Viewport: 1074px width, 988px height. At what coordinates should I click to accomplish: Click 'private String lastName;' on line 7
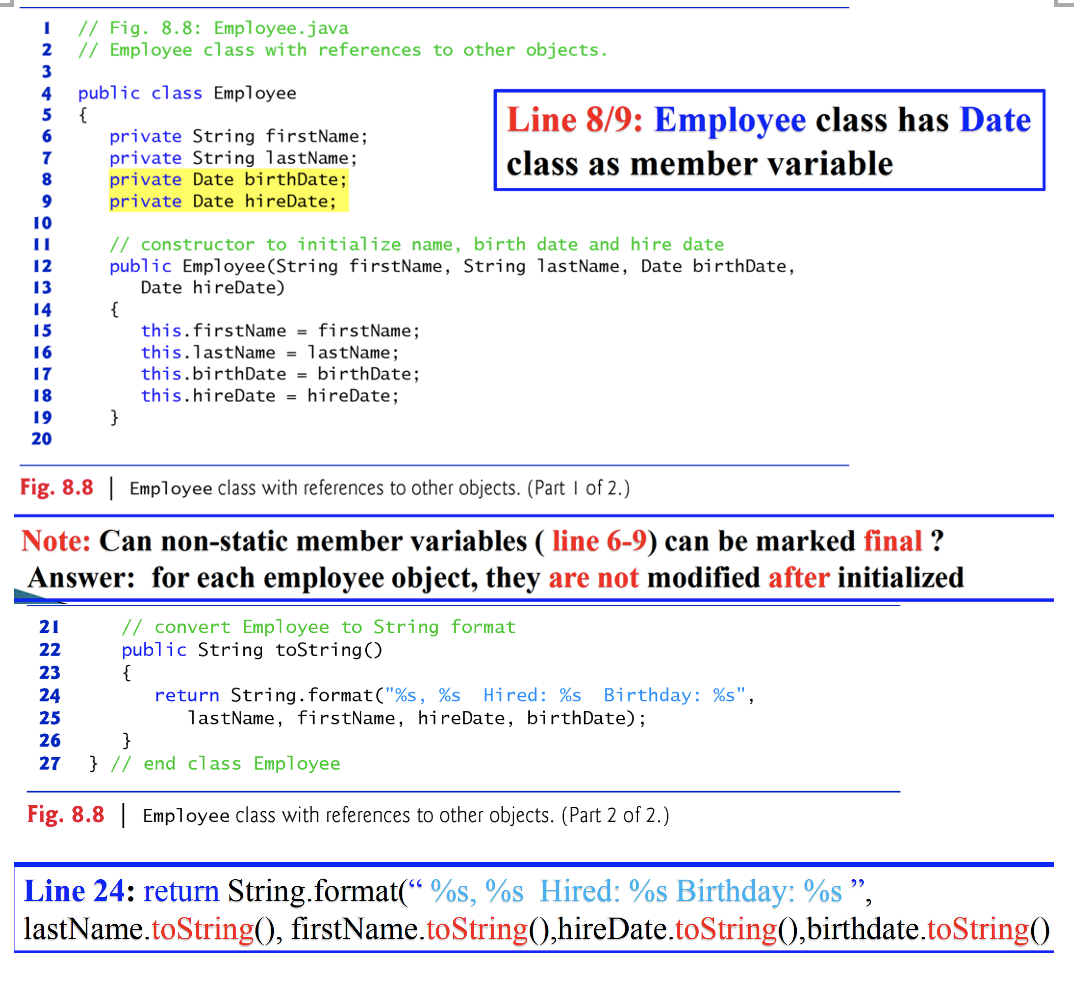[x=234, y=158]
